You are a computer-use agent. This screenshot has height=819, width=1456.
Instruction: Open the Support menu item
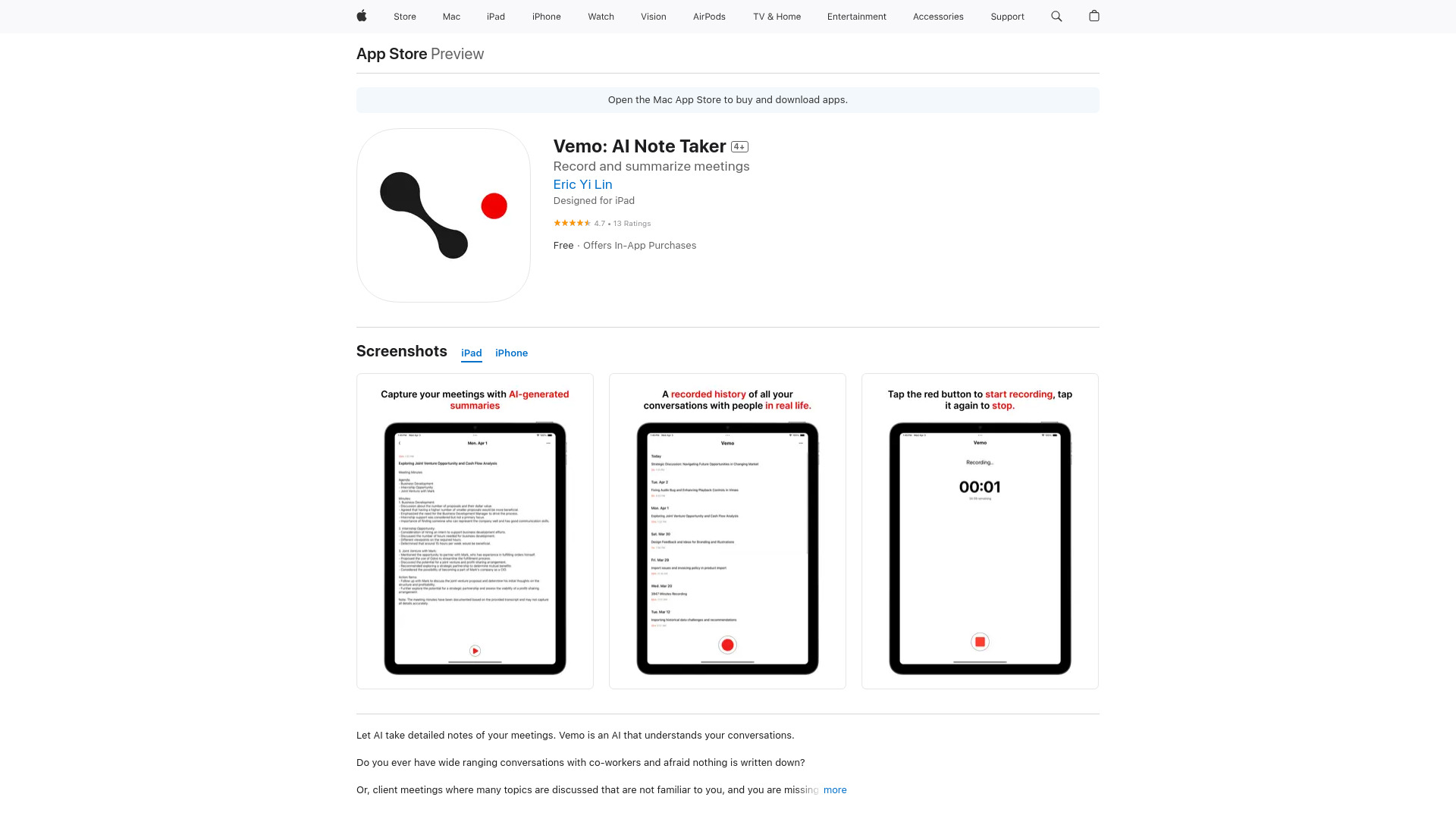(1007, 16)
